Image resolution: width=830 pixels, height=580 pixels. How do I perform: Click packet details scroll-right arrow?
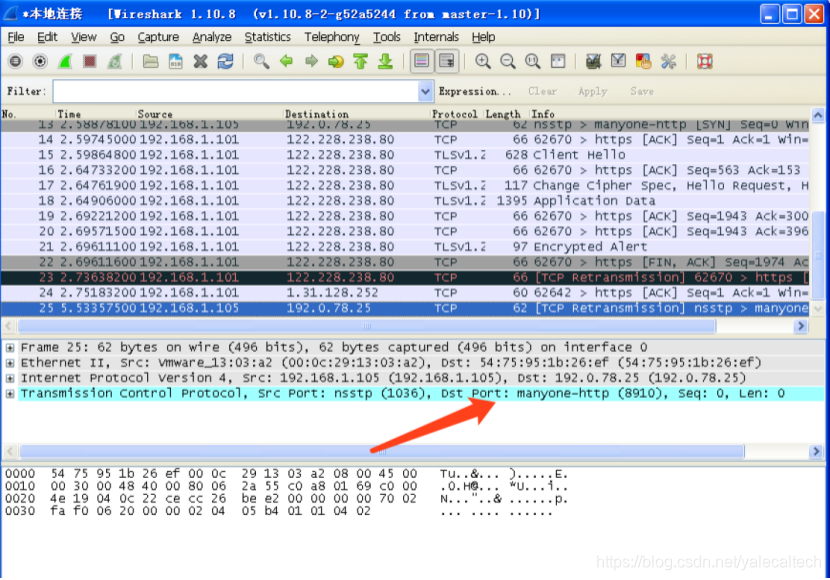click(816, 451)
